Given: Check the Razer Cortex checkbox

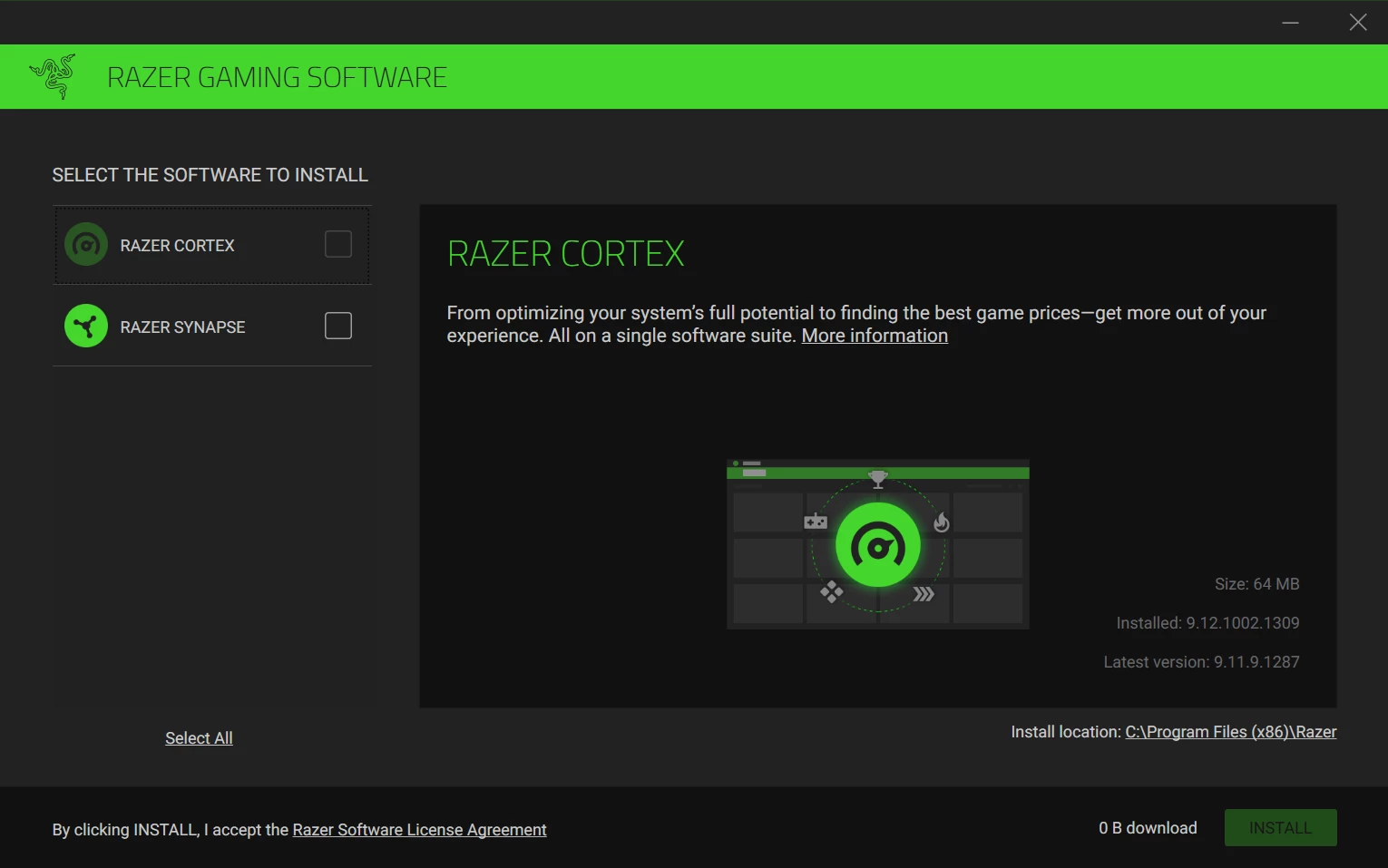Looking at the screenshot, I should tap(337, 243).
